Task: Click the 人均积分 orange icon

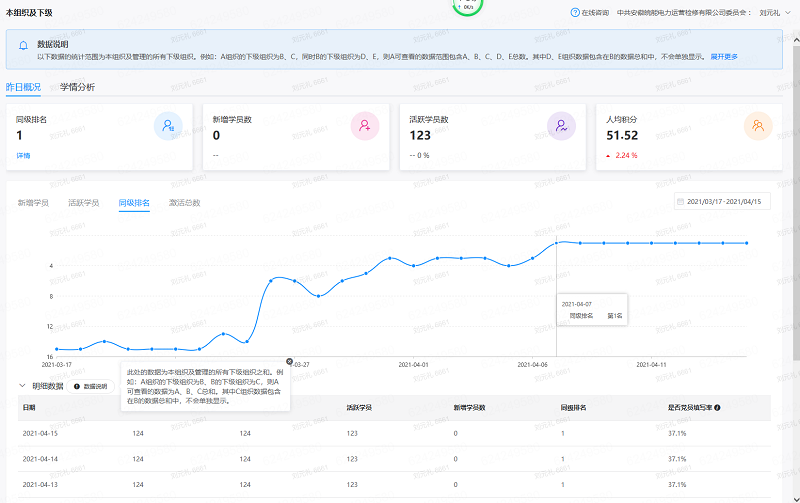Action: click(759, 126)
